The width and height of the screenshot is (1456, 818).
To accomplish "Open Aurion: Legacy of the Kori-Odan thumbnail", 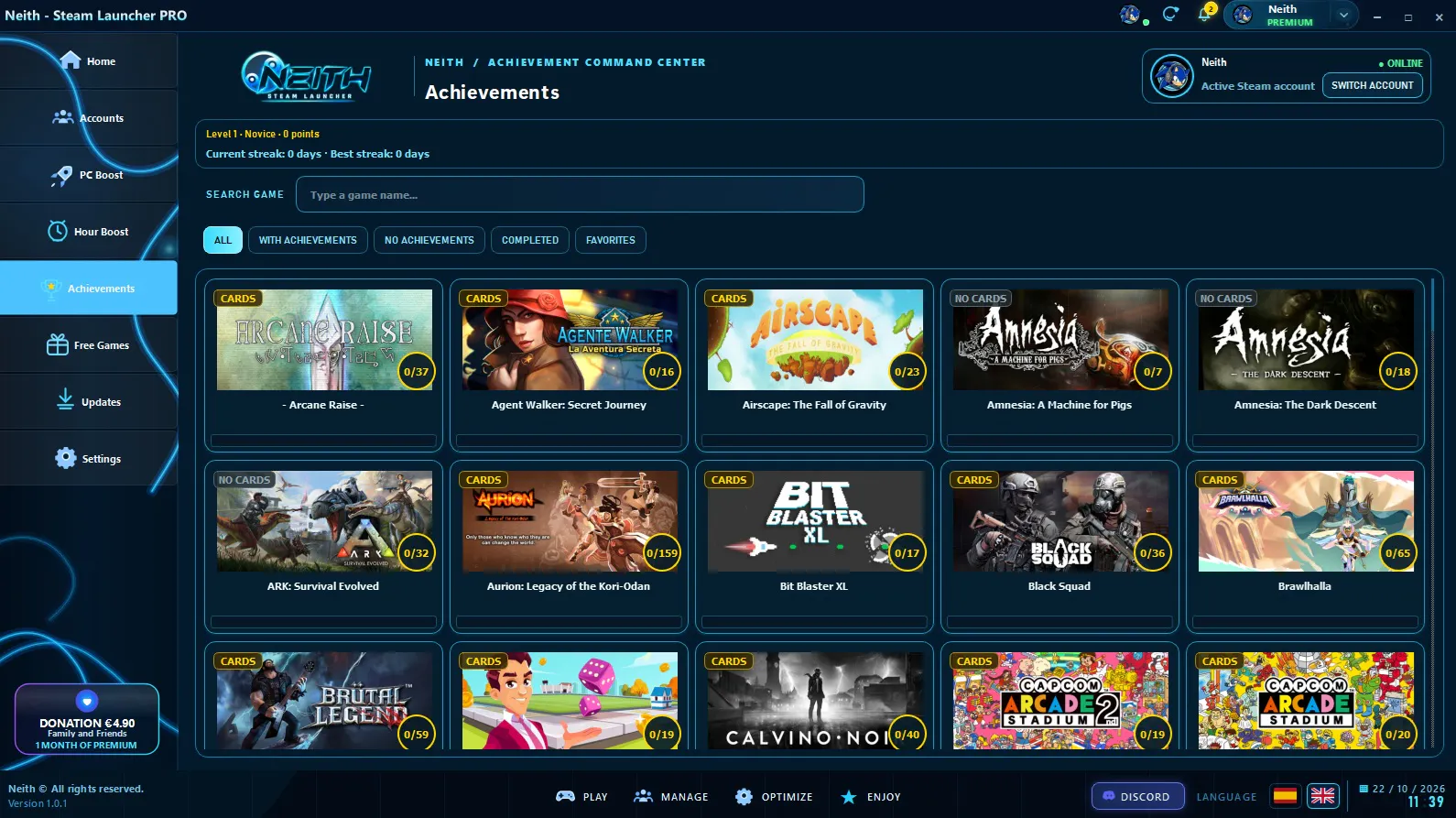I will [x=570, y=521].
